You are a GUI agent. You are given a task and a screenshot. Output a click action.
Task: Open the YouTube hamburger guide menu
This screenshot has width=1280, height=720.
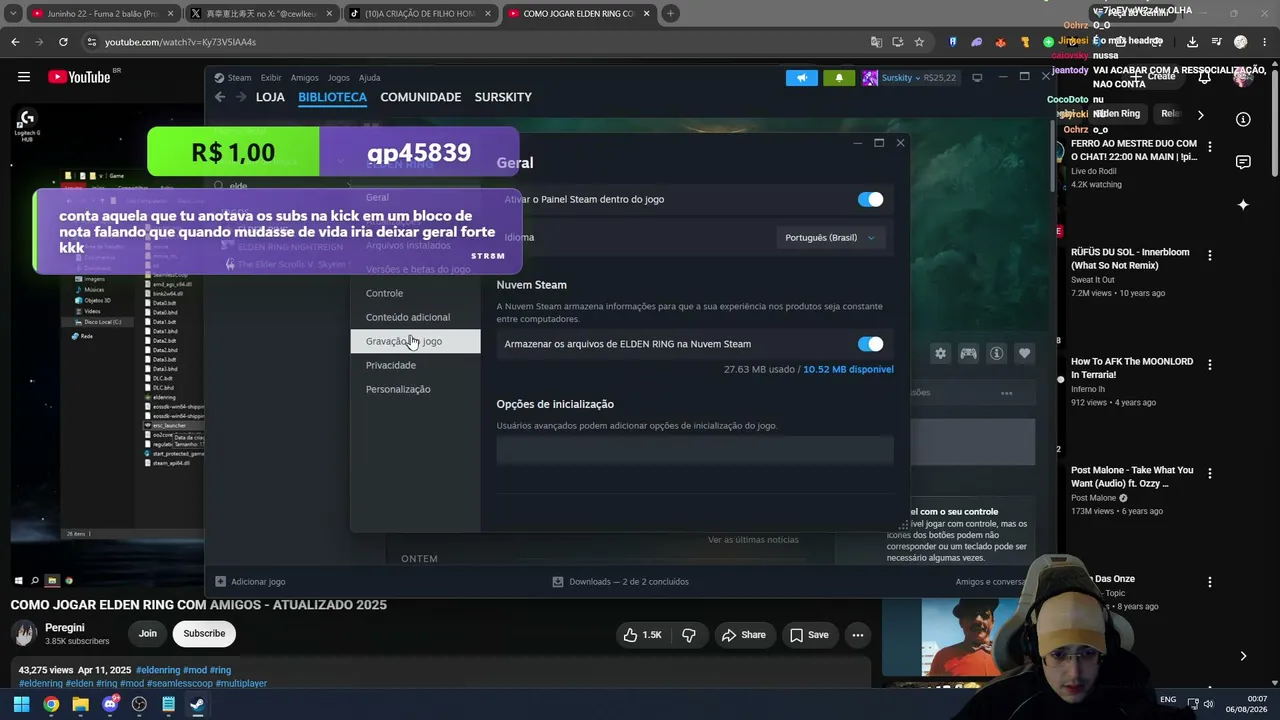23,76
